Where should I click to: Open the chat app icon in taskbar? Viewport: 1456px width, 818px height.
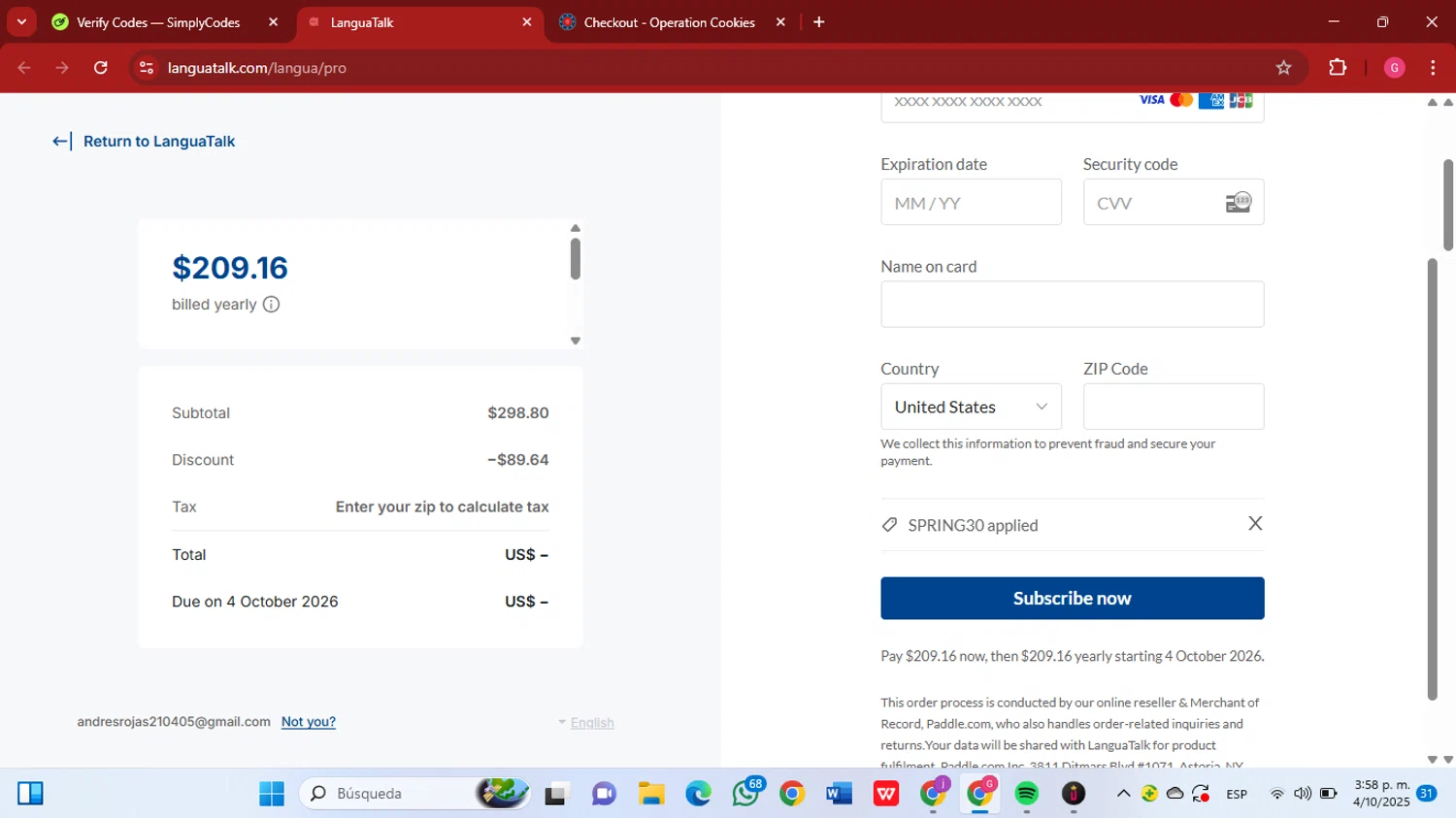click(604, 794)
